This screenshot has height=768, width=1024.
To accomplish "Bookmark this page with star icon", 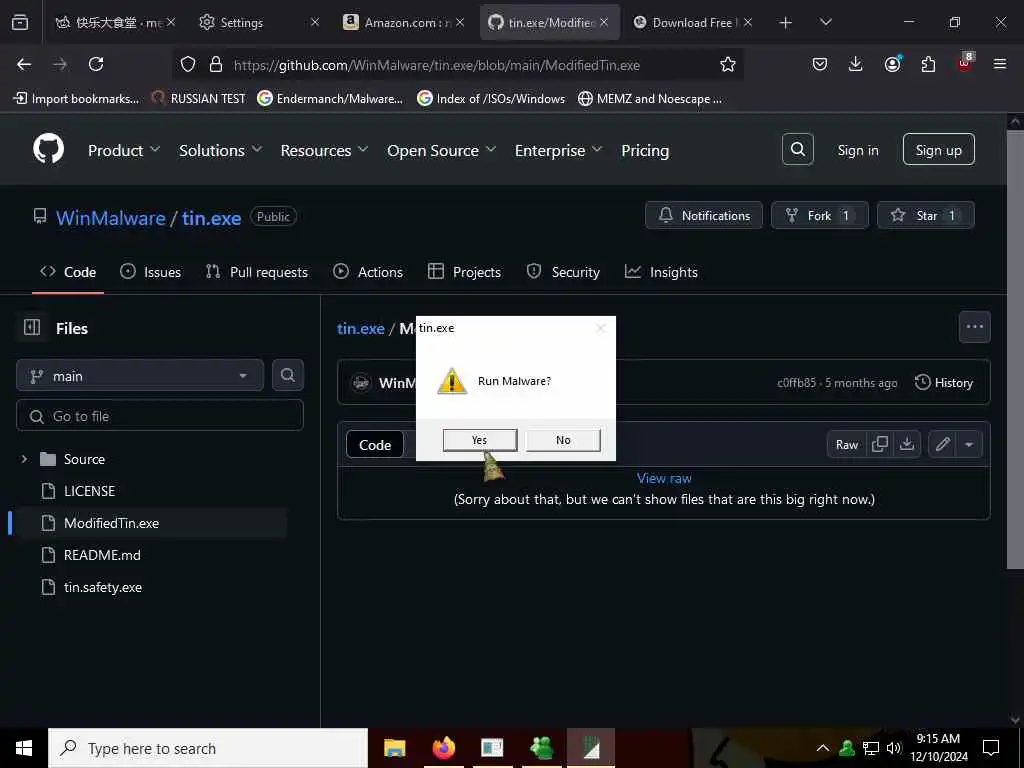I will click(728, 64).
